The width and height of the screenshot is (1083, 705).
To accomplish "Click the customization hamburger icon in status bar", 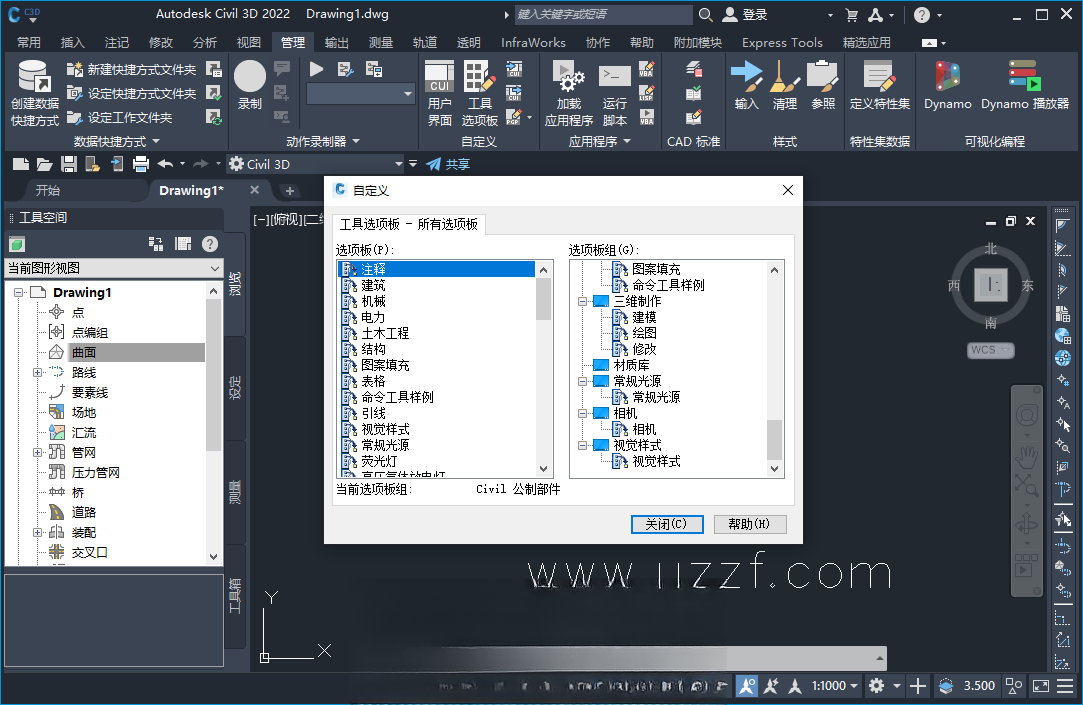I will point(1064,686).
